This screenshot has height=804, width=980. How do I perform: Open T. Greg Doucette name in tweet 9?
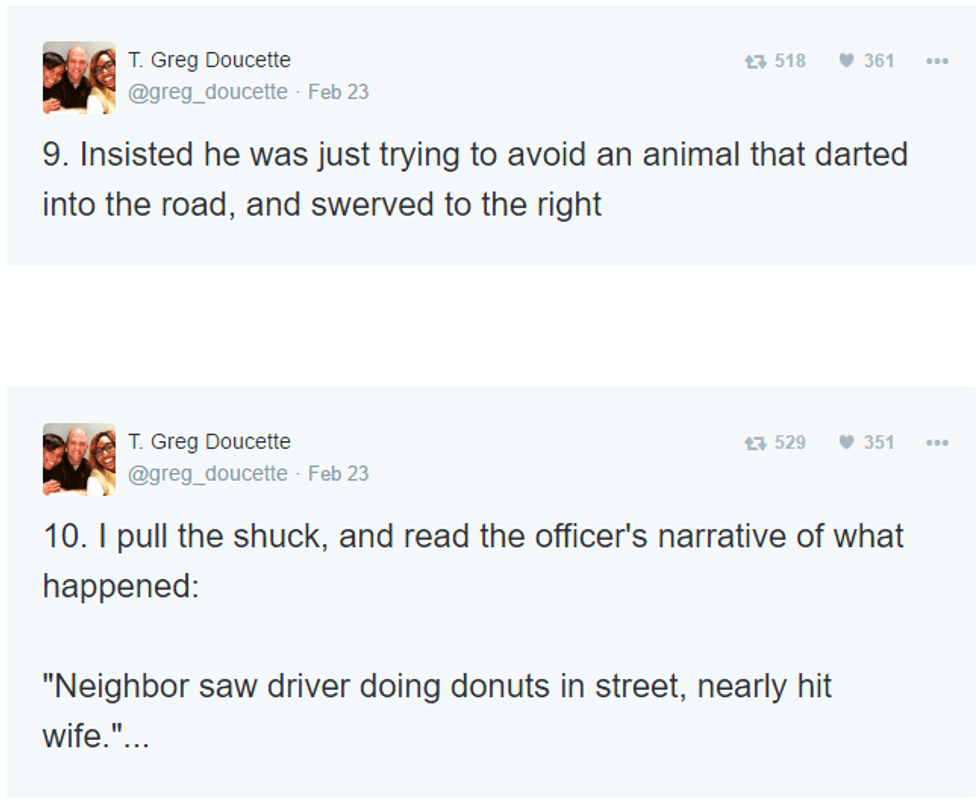point(209,60)
